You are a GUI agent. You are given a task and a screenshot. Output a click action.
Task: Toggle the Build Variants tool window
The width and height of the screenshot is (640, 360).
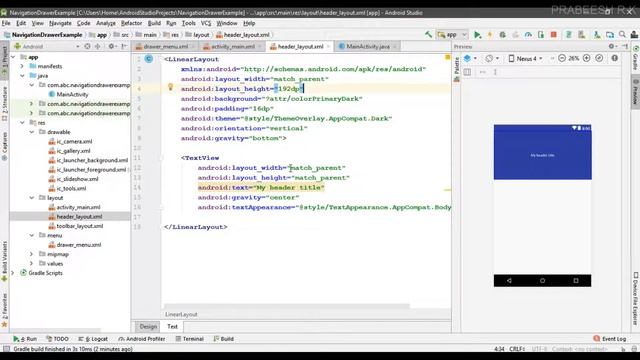pyautogui.click(x=4, y=261)
